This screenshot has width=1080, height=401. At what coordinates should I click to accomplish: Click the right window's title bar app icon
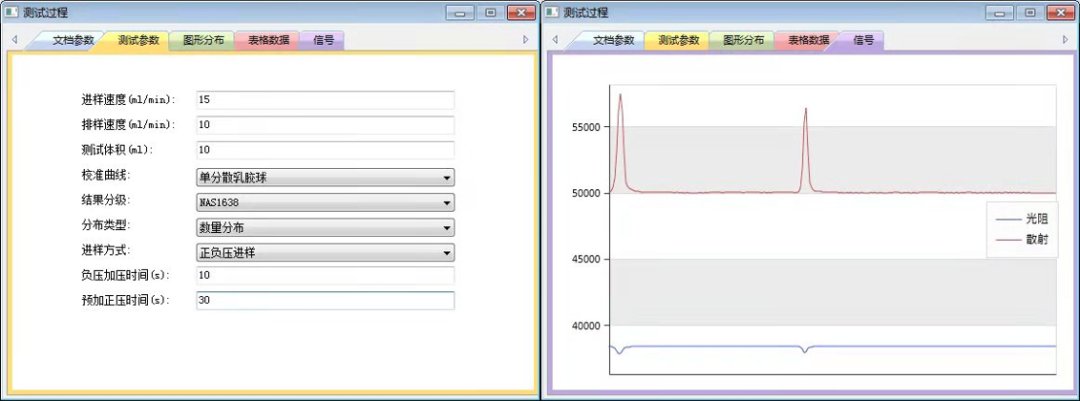[552, 13]
